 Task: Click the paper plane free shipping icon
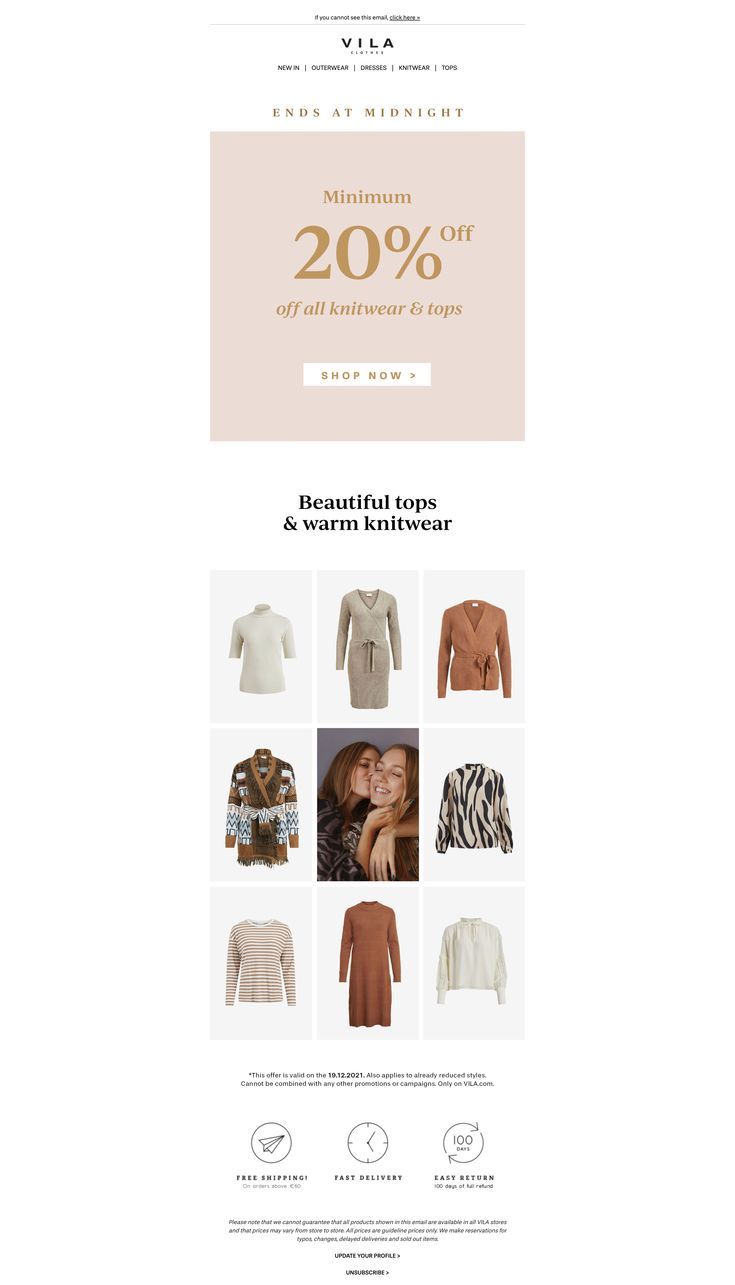pos(271,1143)
